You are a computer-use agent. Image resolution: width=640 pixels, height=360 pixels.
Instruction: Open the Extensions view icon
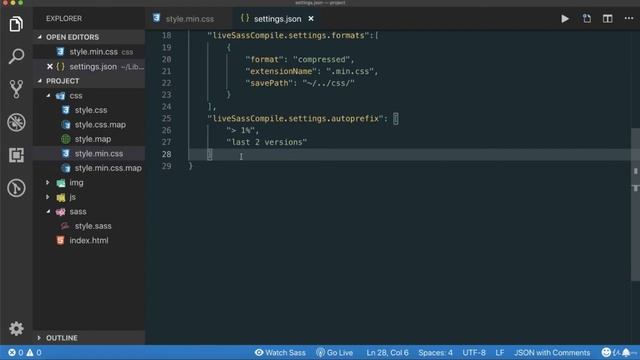[x=16, y=155]
